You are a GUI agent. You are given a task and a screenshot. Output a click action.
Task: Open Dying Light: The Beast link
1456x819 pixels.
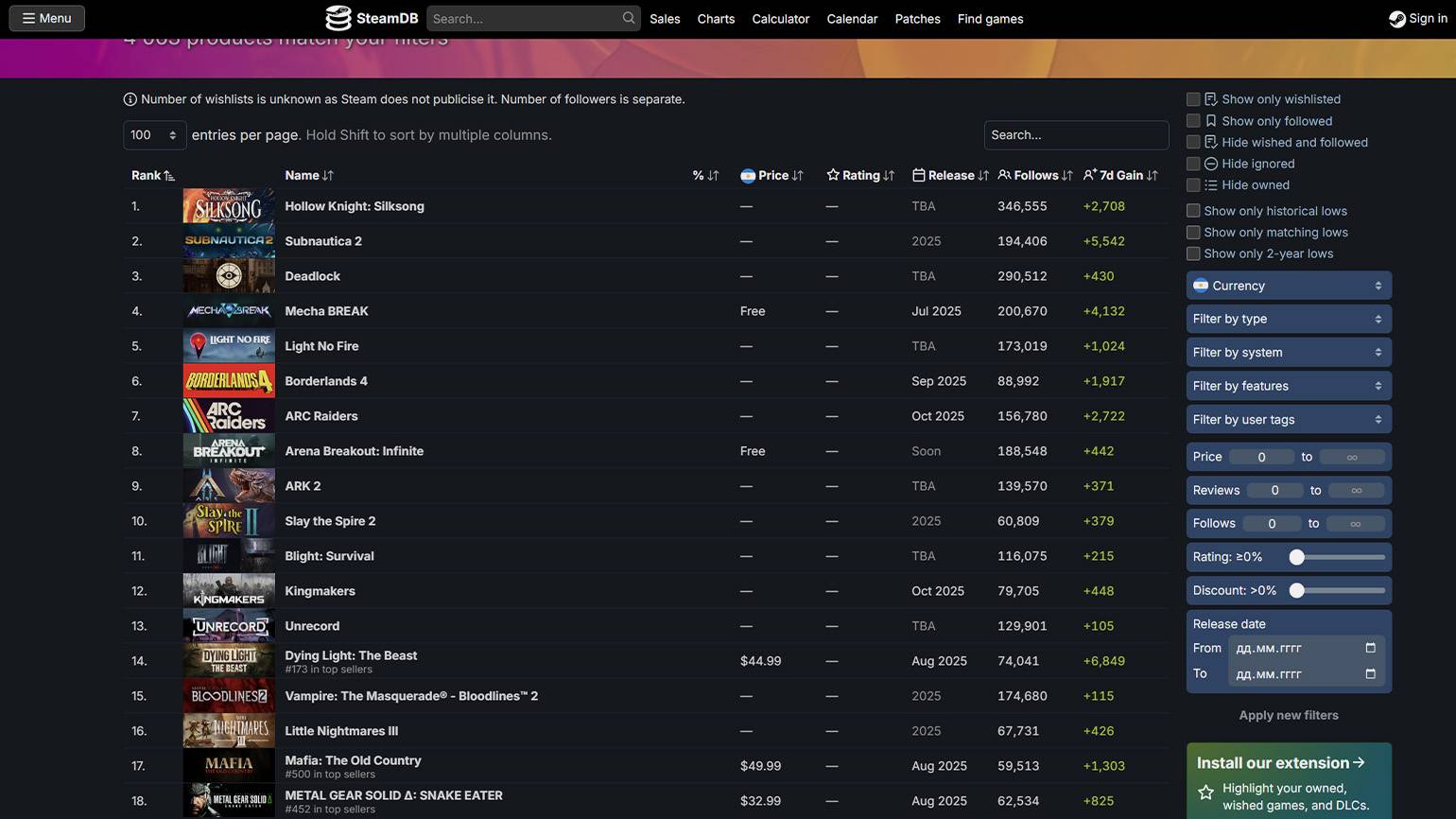point(351,655)
